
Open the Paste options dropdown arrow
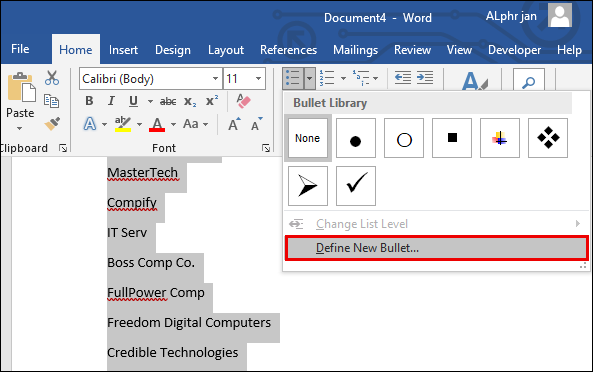[x=20, y=128]
